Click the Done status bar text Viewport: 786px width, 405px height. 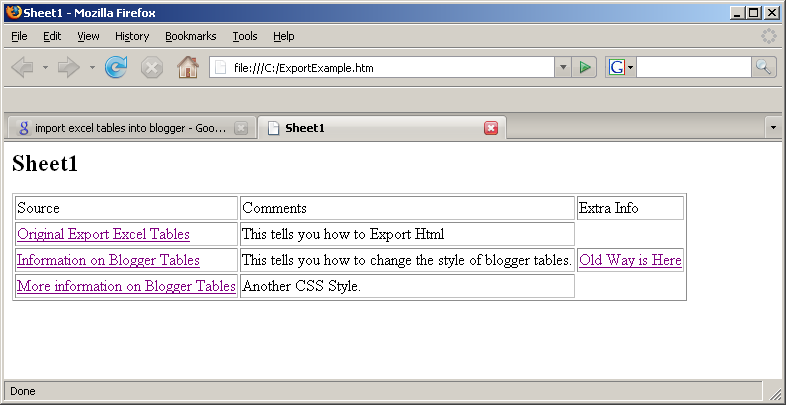[23, 391]
